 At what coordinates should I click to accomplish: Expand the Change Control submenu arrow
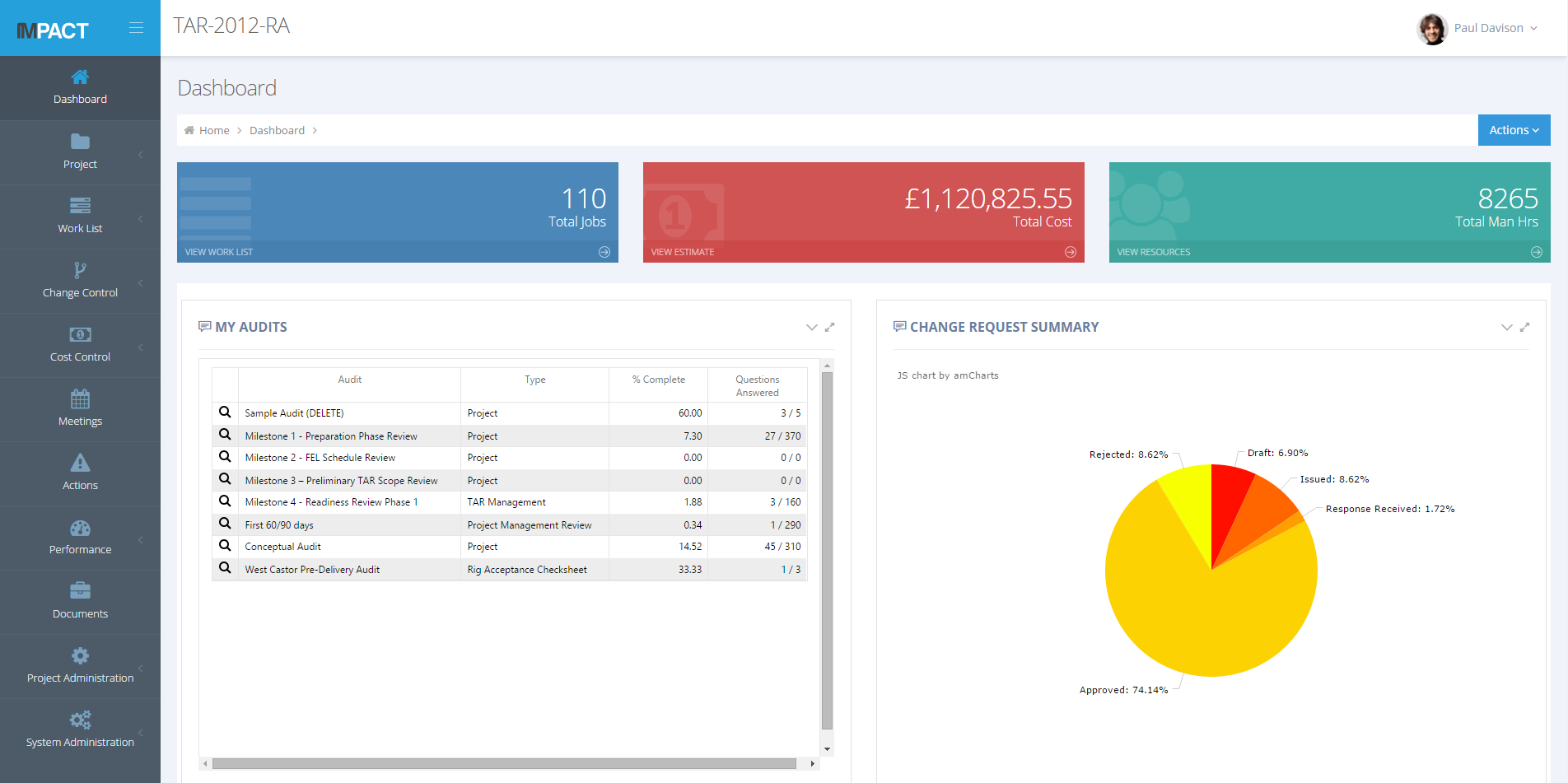point(141,283)
